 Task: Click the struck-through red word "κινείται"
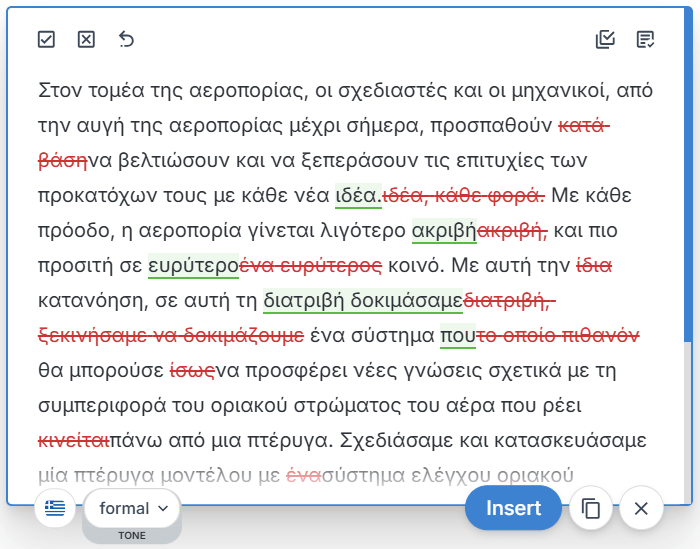pos(73,441)
